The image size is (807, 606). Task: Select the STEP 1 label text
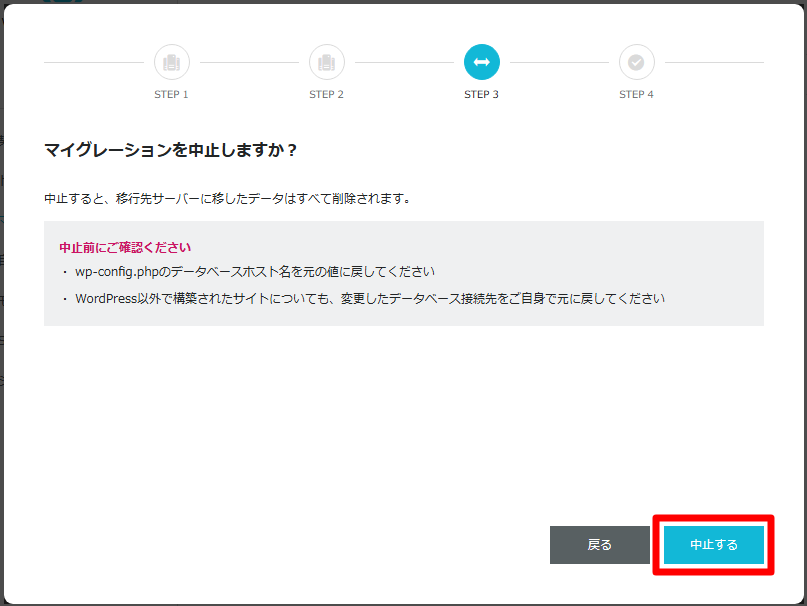[171, 93]
